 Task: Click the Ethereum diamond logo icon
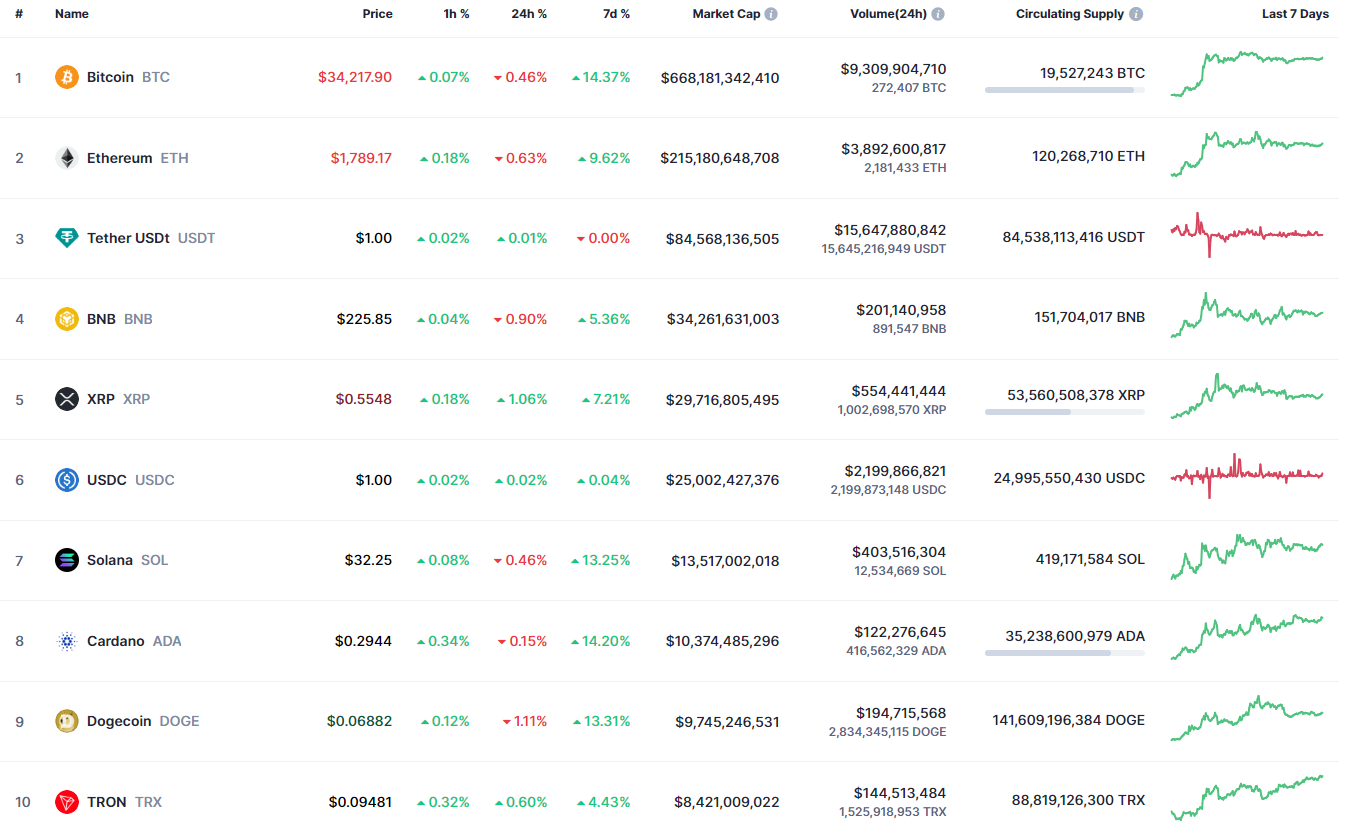pos(67,158)
